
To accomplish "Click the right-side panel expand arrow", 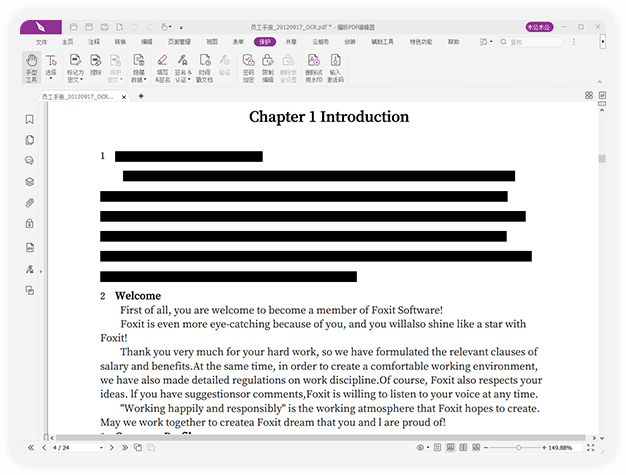I will (603, 42).
